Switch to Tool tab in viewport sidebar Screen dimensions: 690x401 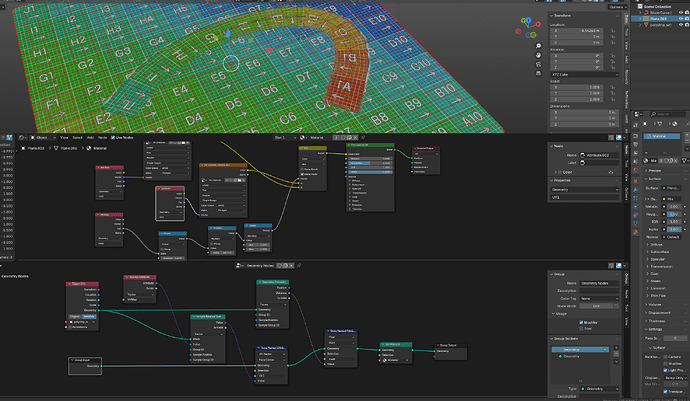coord(626,33)
